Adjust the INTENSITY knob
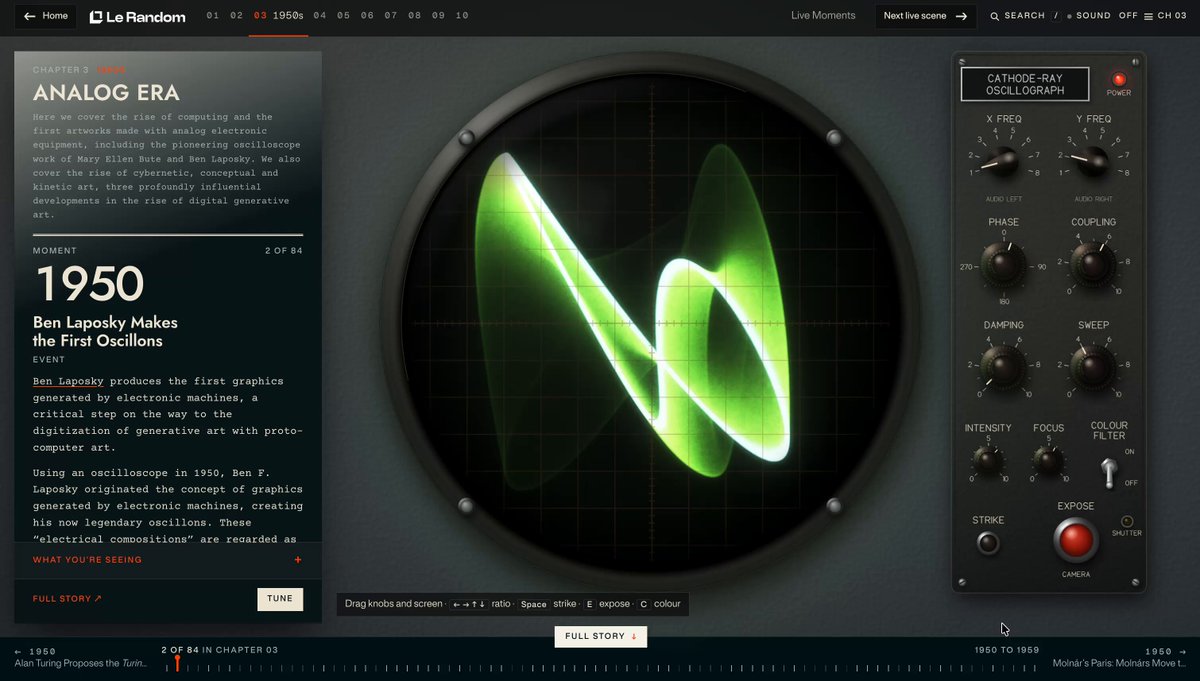1200x681 pixels. (x=988, y=461)
